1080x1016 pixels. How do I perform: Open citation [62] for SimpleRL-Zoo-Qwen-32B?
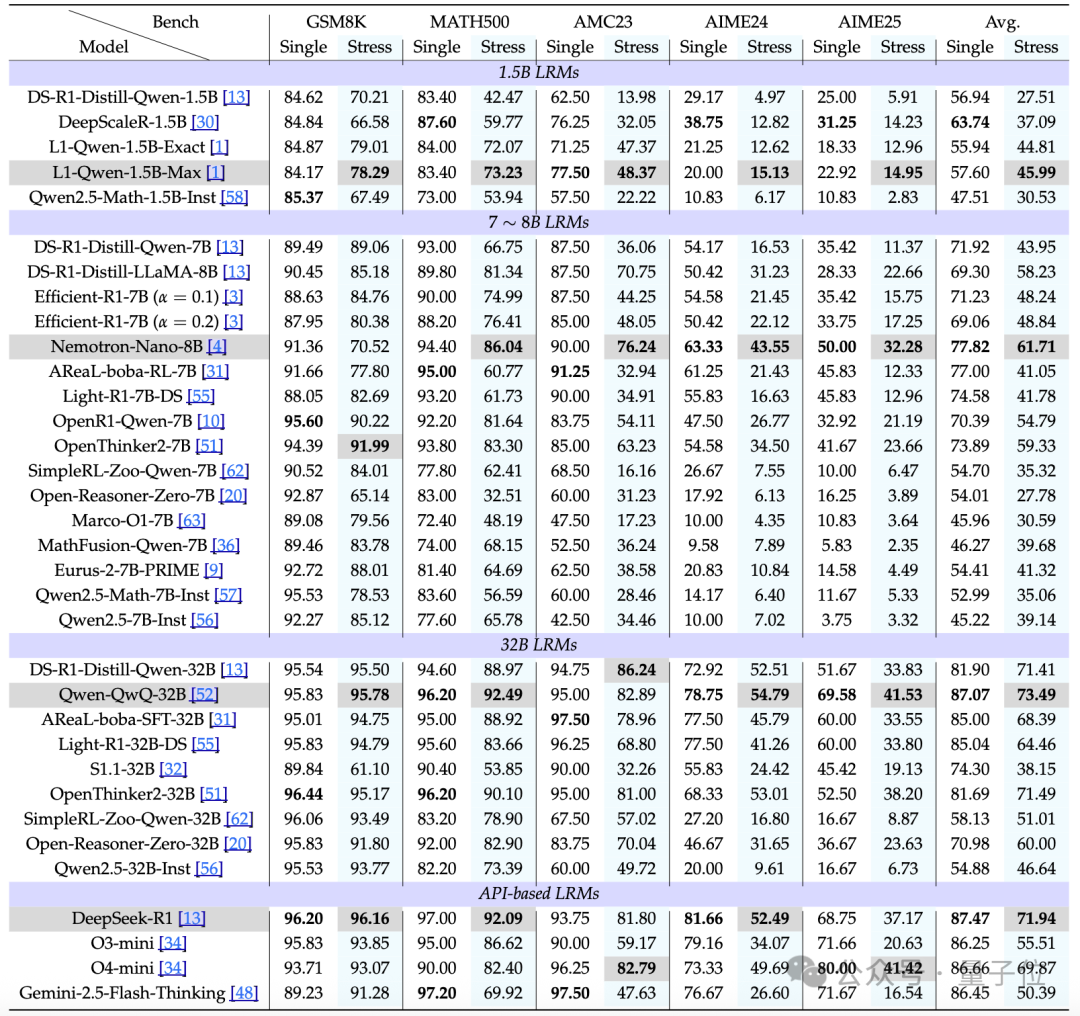239,818
